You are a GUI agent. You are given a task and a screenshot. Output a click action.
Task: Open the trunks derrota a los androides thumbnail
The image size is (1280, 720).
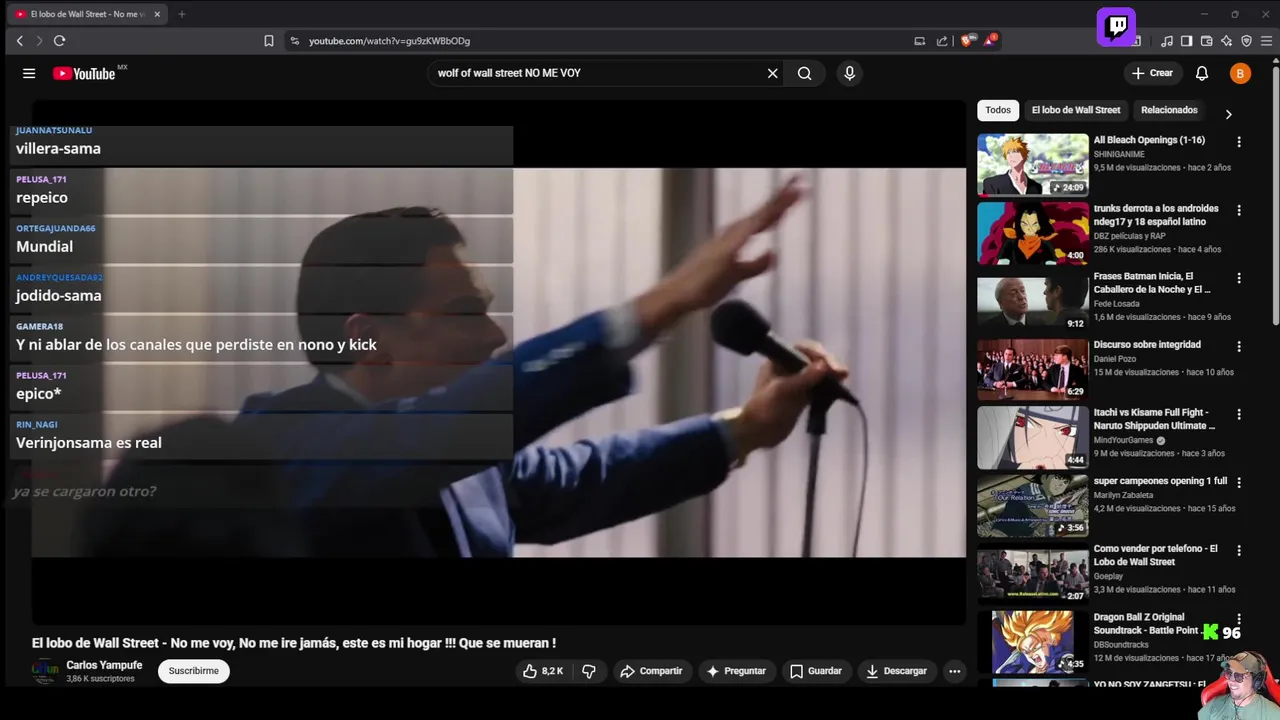[x=1033, y=232]
